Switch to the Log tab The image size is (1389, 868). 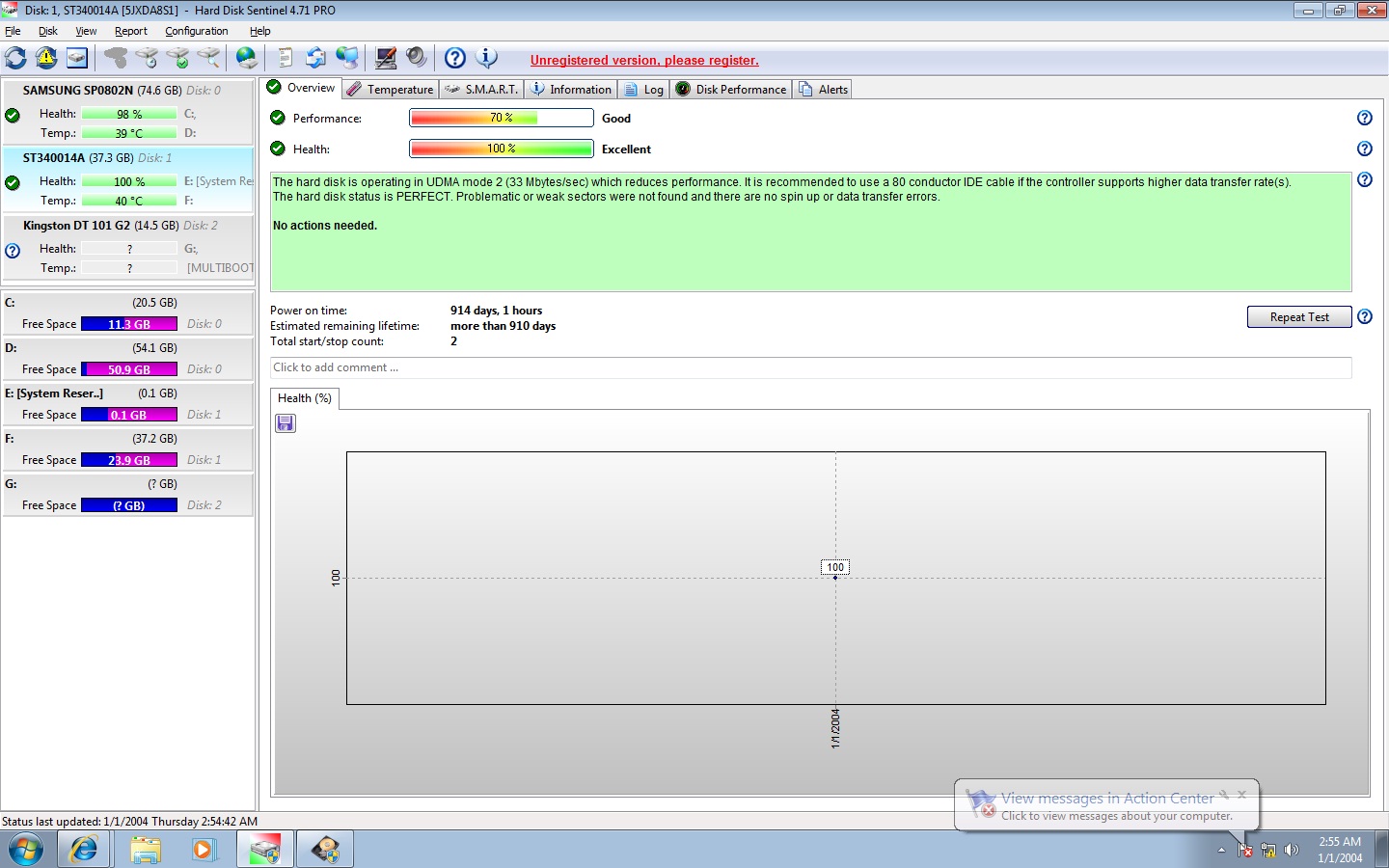644,90
